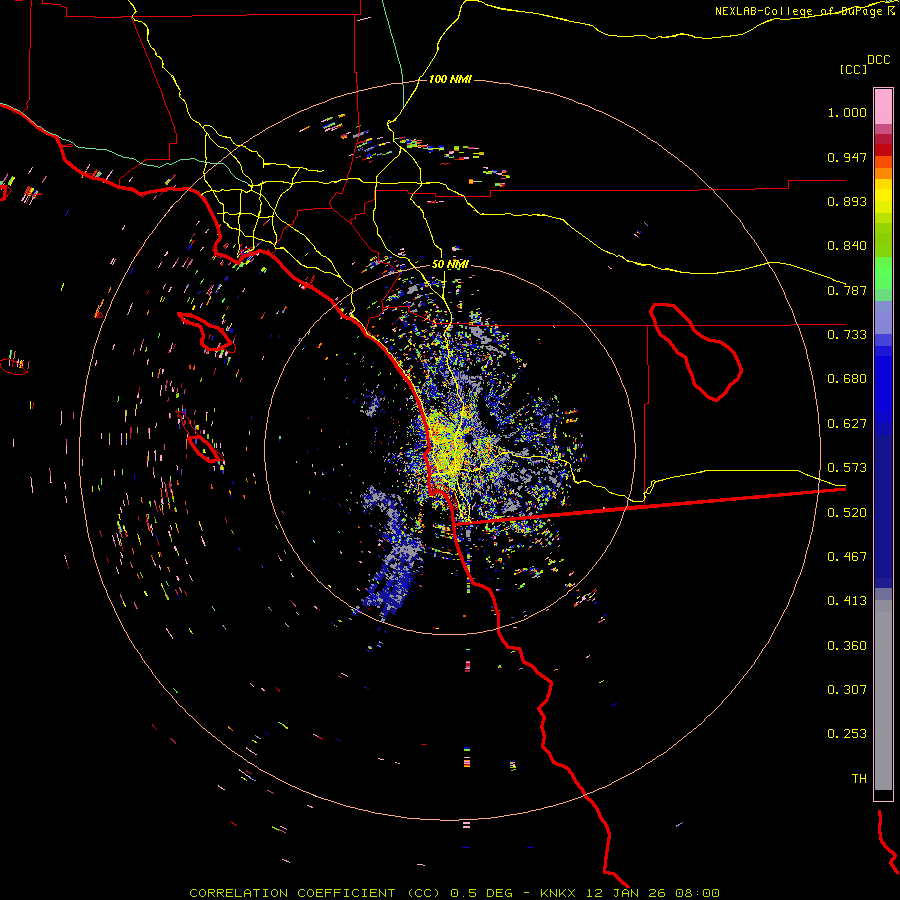Click the NEXLAB-College of DuPage credit text
900x900 pixels.
pos(804,11)
